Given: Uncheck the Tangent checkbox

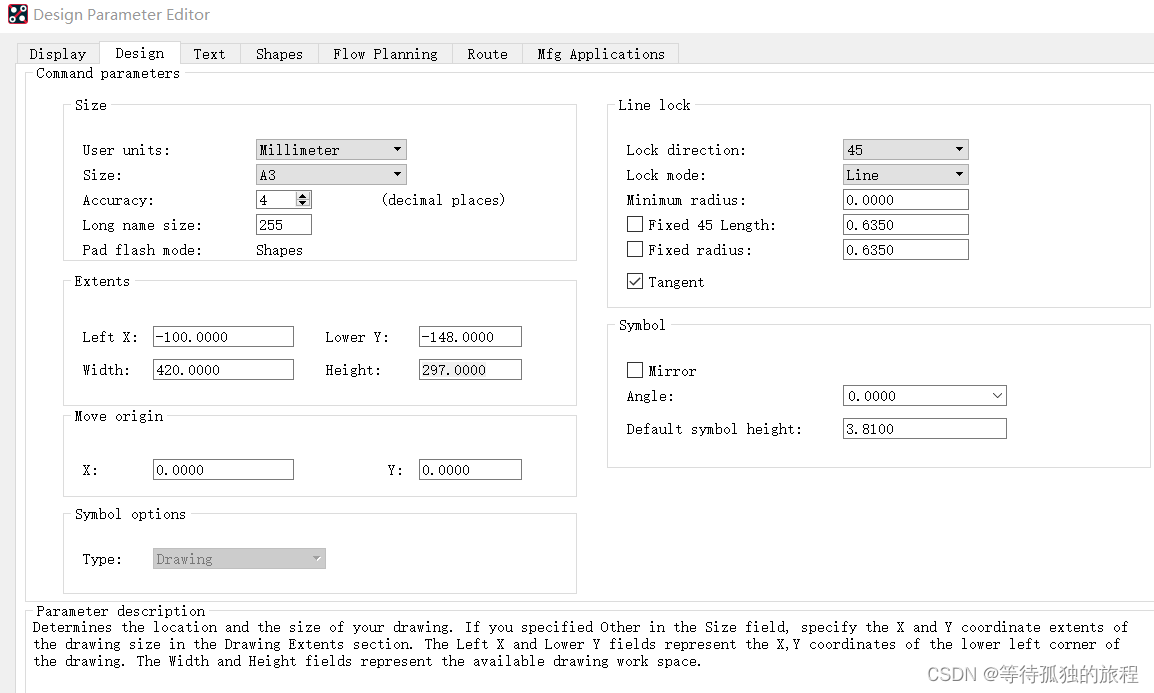Looking at the screenshot, I should pos(635,282).
